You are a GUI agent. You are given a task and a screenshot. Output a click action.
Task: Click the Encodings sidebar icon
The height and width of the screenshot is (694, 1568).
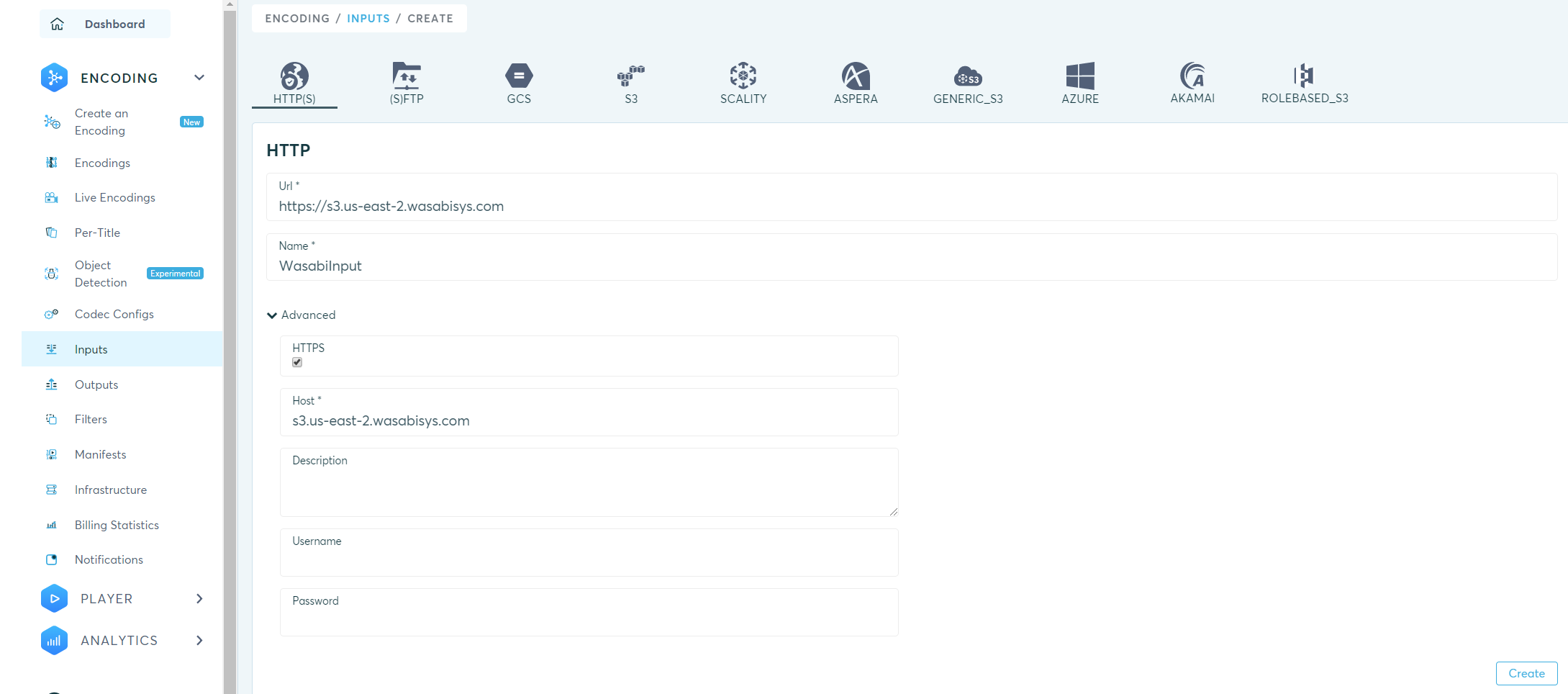coord(52,163)
